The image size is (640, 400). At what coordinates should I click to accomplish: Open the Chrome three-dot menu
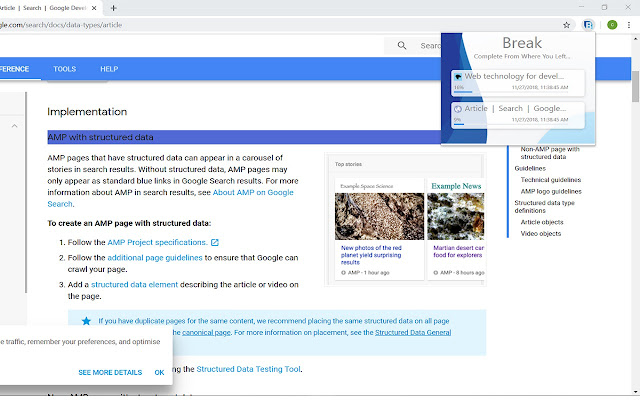[x=629, y=25]
